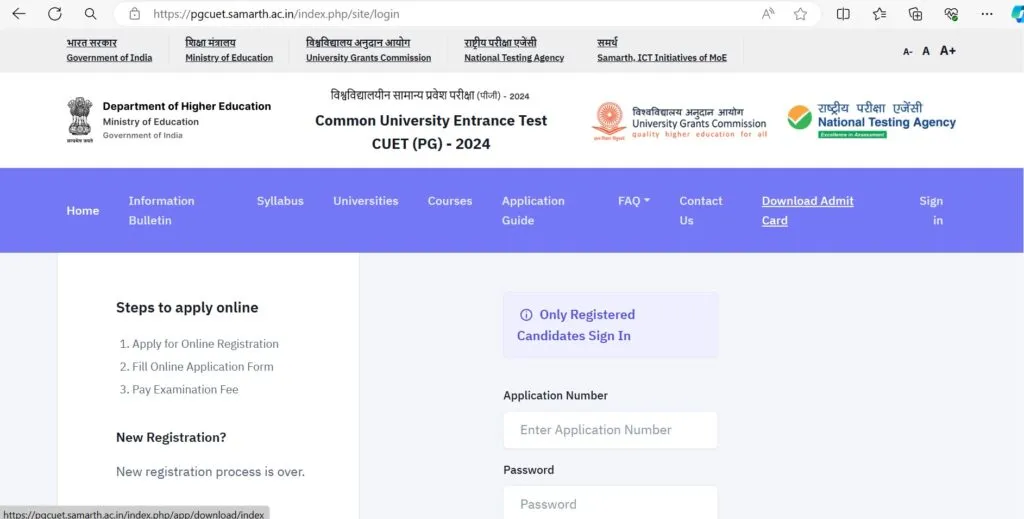This screenshot has width=1024, height=519.
Task: Increase font size with A+ button
Action: point(947,51)
